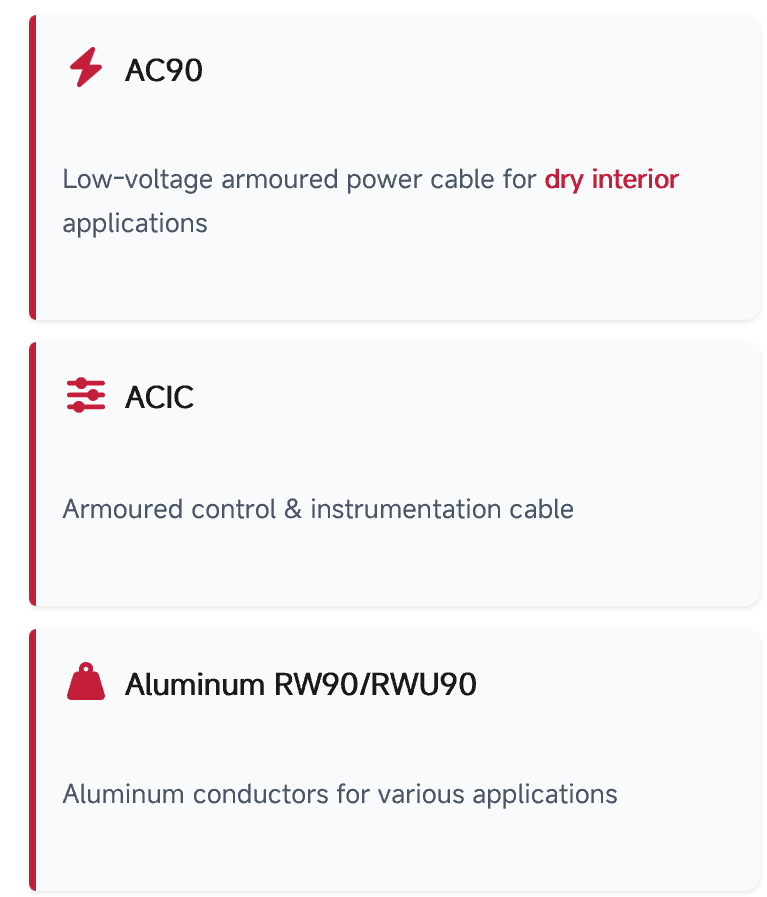767x897 pixels.
Task: Open the AC90 heading
Action: point(163,71)
